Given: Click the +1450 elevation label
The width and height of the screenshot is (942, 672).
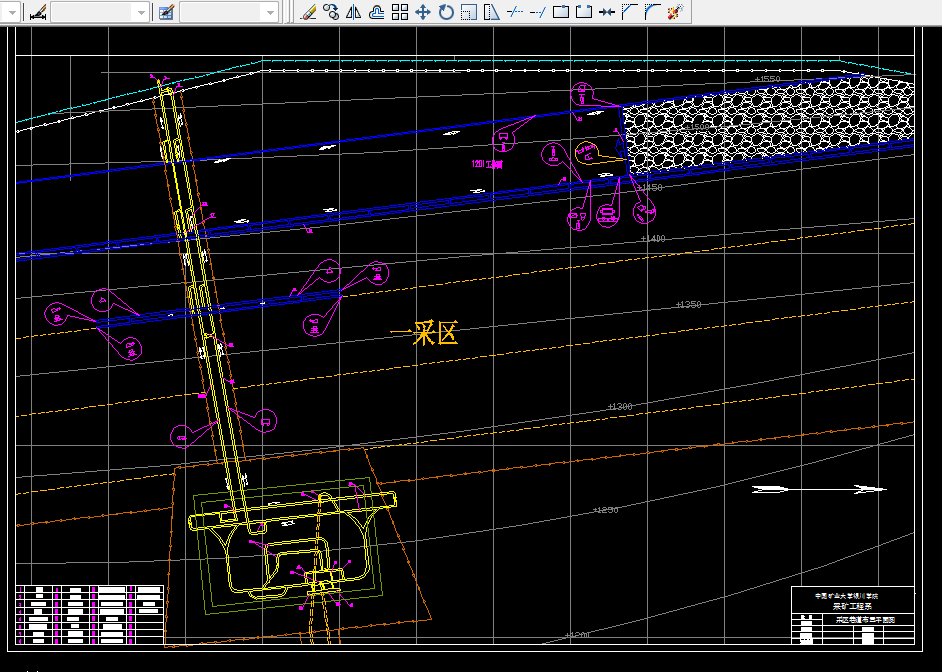Looking at the screenshot, I should point(649,187).
